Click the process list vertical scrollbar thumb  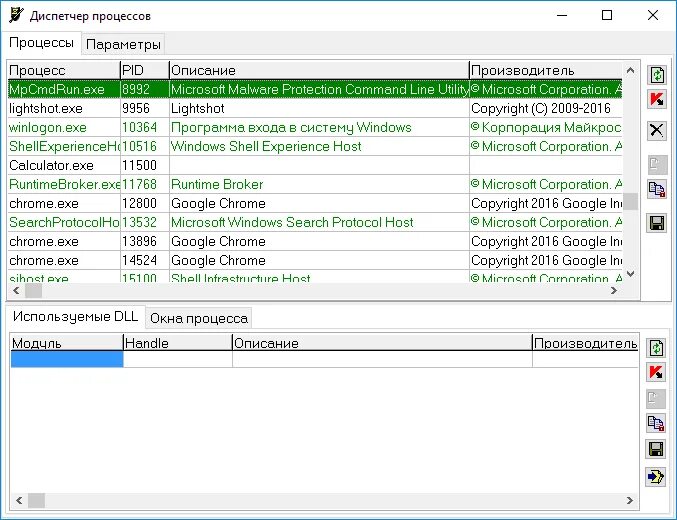point(631,201)
